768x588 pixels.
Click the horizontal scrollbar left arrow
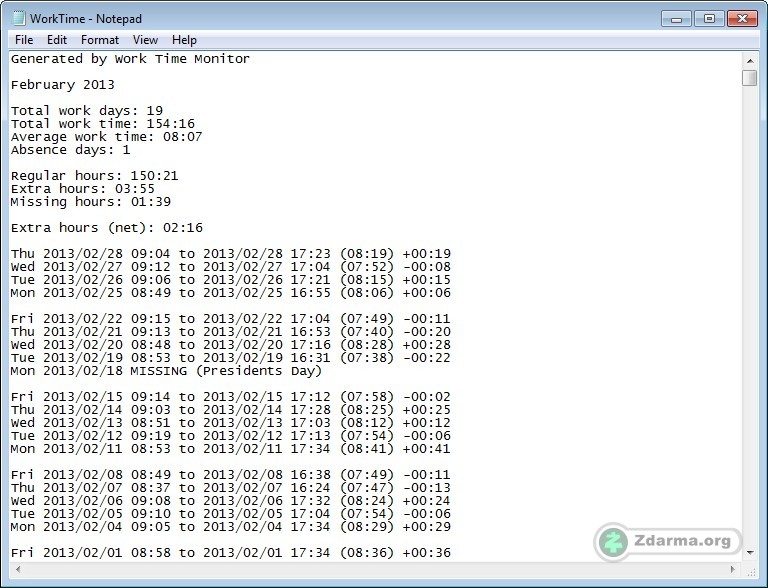point(18,569)
